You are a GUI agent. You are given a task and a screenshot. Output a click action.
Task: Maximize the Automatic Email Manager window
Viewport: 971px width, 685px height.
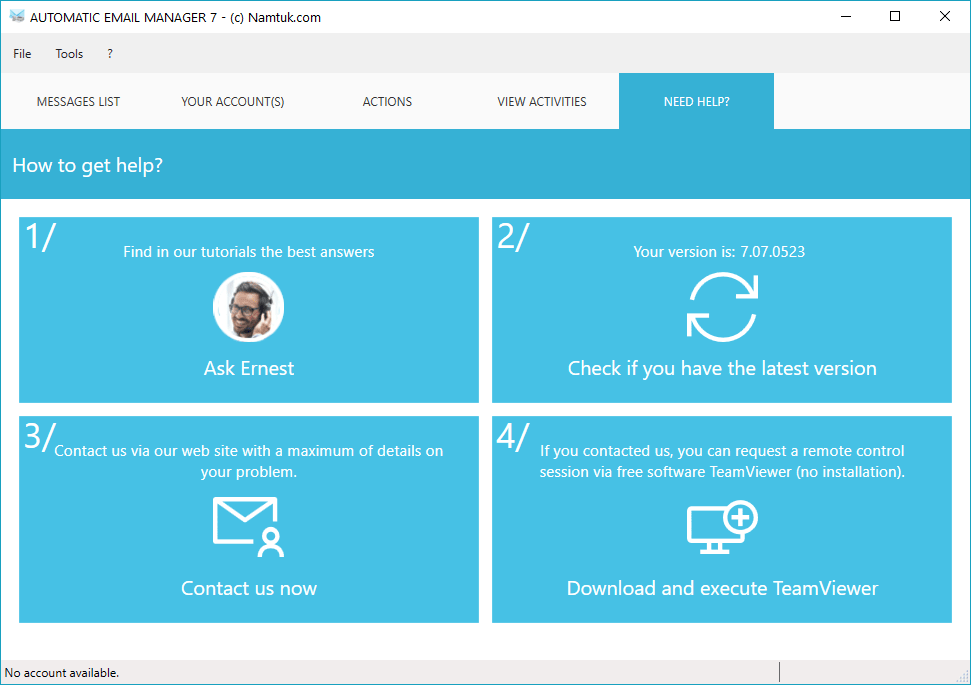[895, 17]
